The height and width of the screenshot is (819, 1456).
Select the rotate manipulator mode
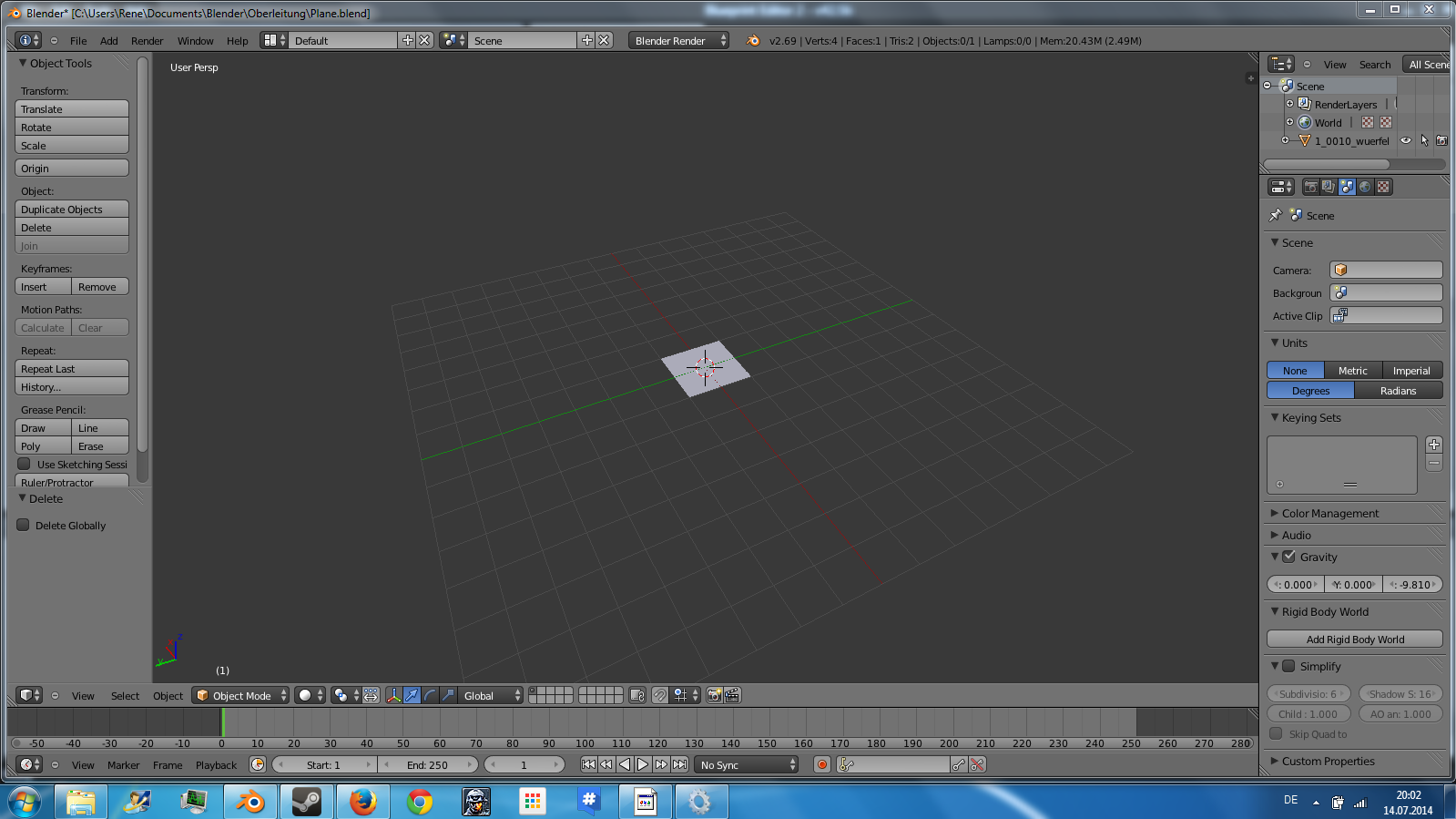point(430,695)
